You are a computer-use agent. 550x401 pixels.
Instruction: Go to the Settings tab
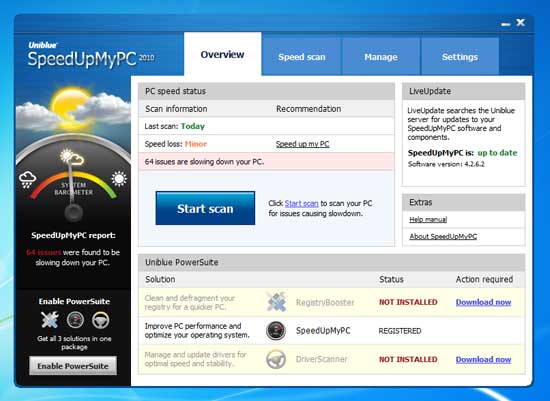point(460,57)
